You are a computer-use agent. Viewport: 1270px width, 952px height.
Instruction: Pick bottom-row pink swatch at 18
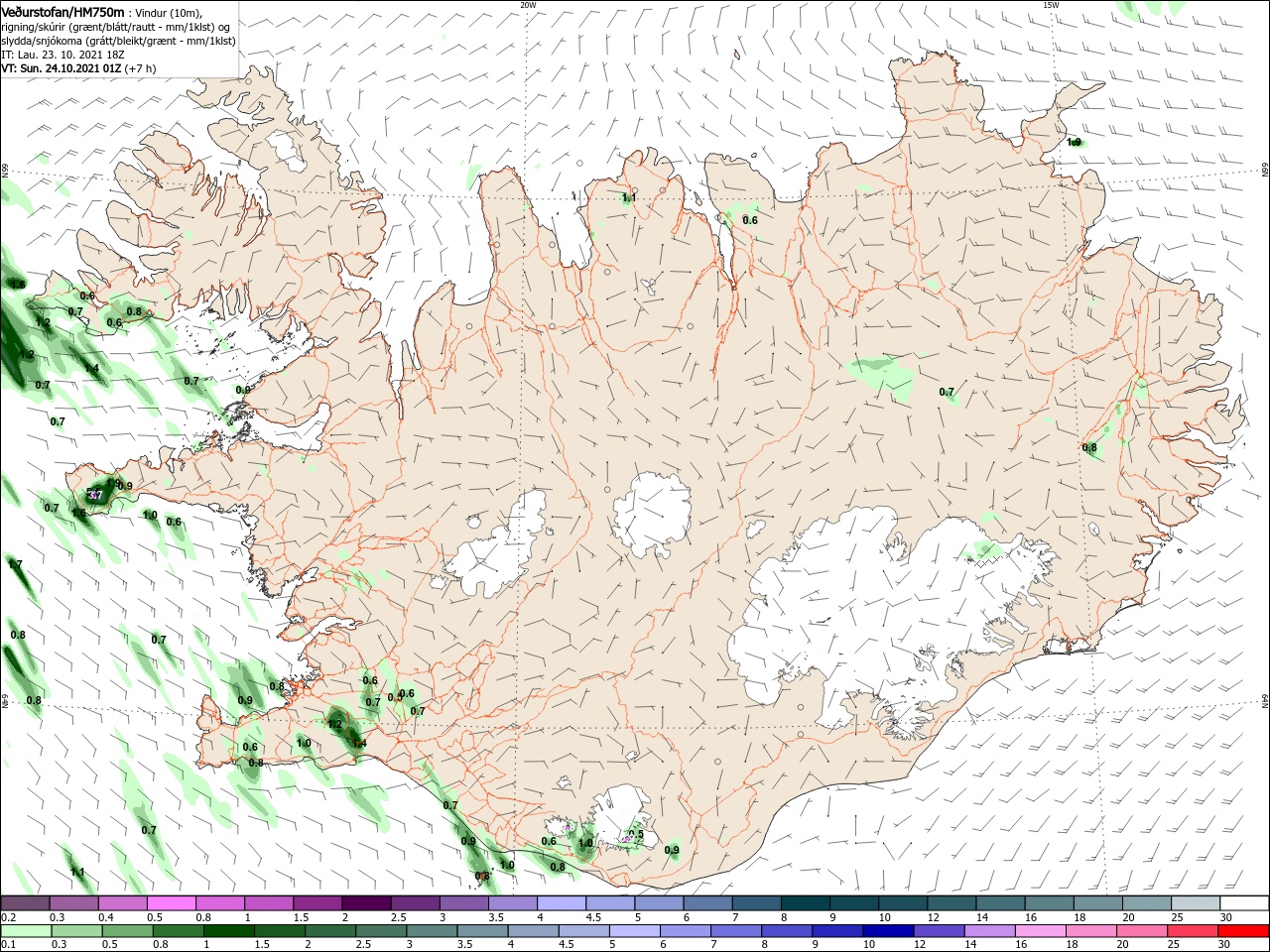(x=1090, y=931)
